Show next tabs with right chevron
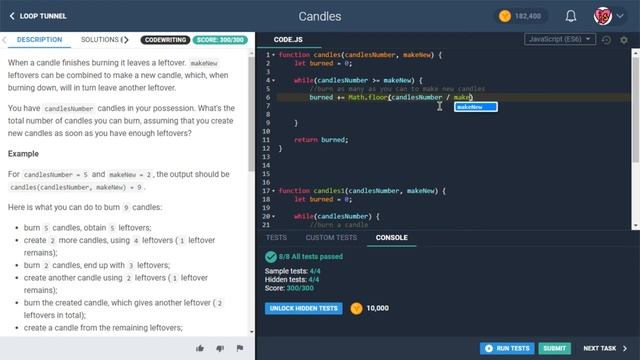The image size is (640, 360). click(126, 40)
